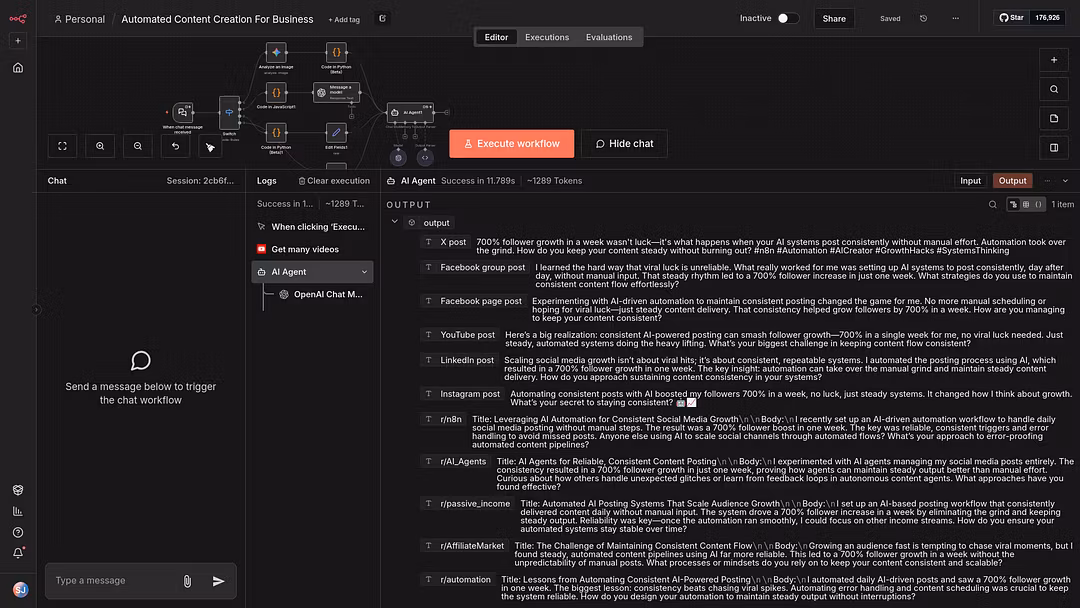The image size is (1080, 608).
Task: Open the Templates cube icon
Action: pos(18,490)
